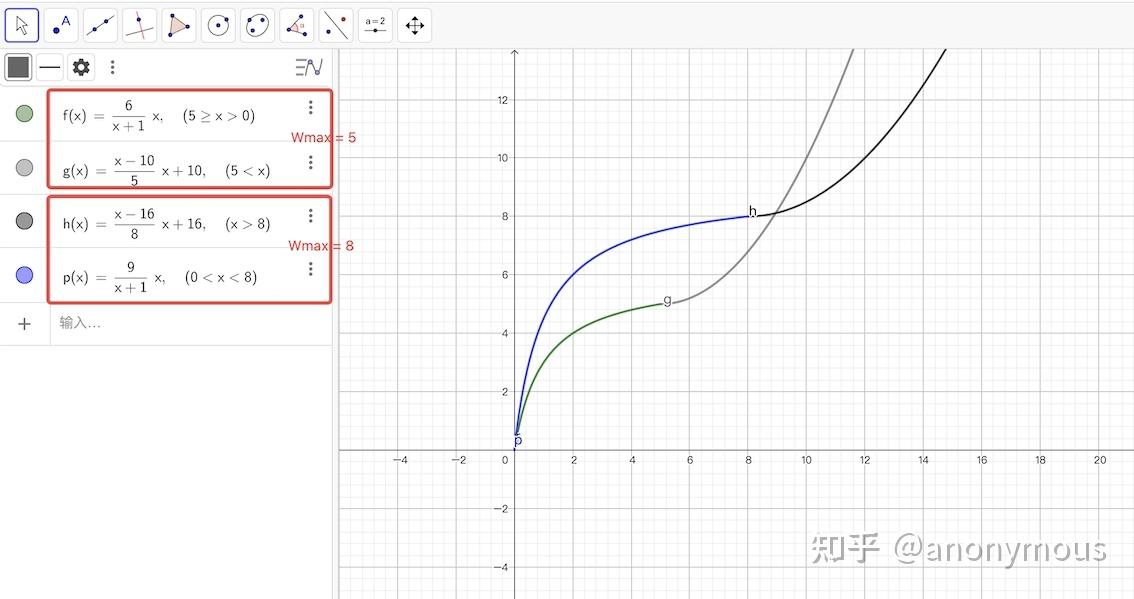This screenshot has width=1134, height=599.
Task: Select the Line through two points tool
Action: pos(100,25)
